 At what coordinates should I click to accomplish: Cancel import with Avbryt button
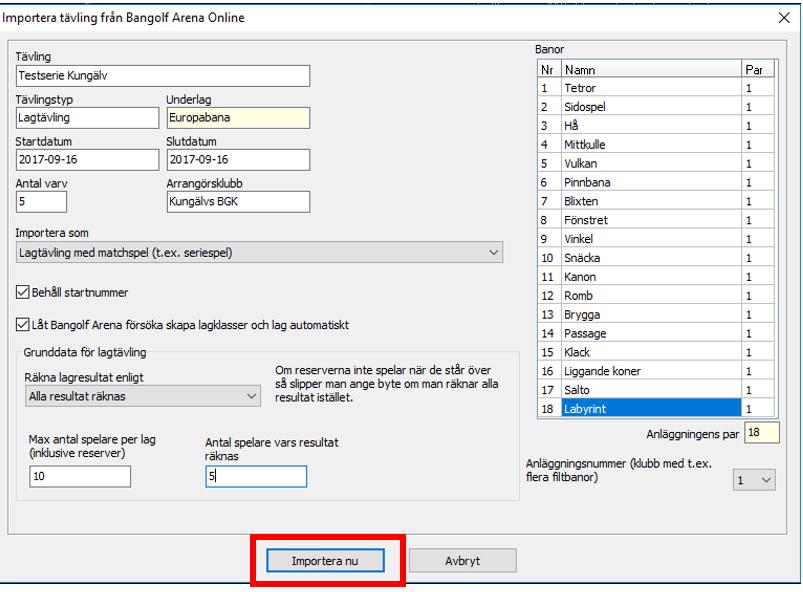(x=462, y=561)
